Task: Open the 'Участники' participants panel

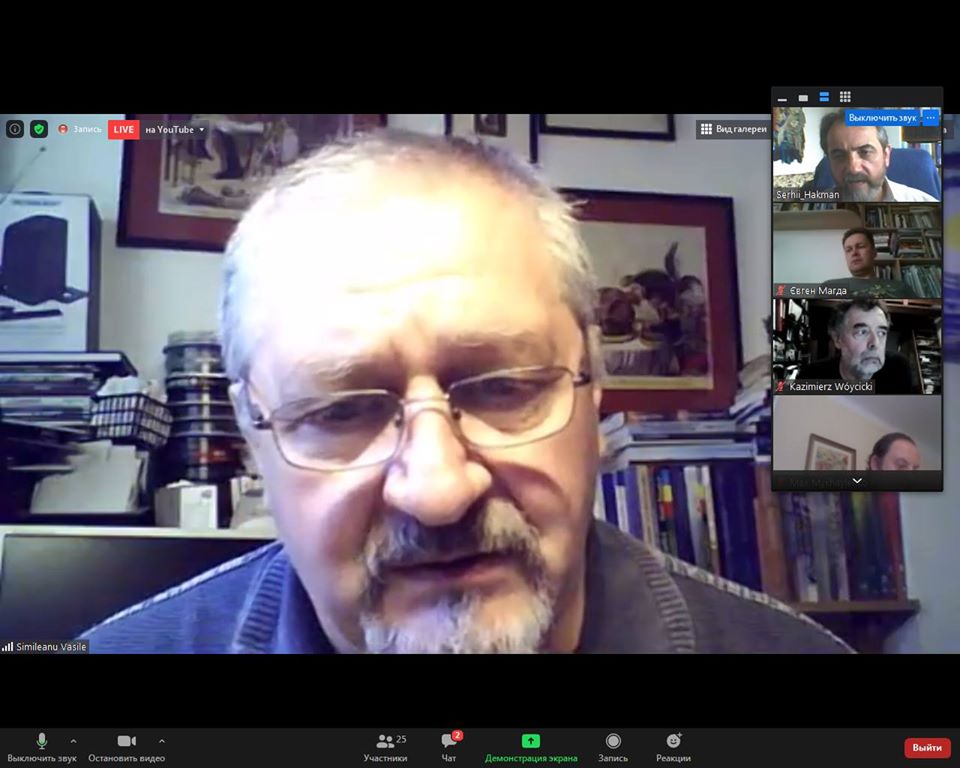Action: tap(385, 748)
